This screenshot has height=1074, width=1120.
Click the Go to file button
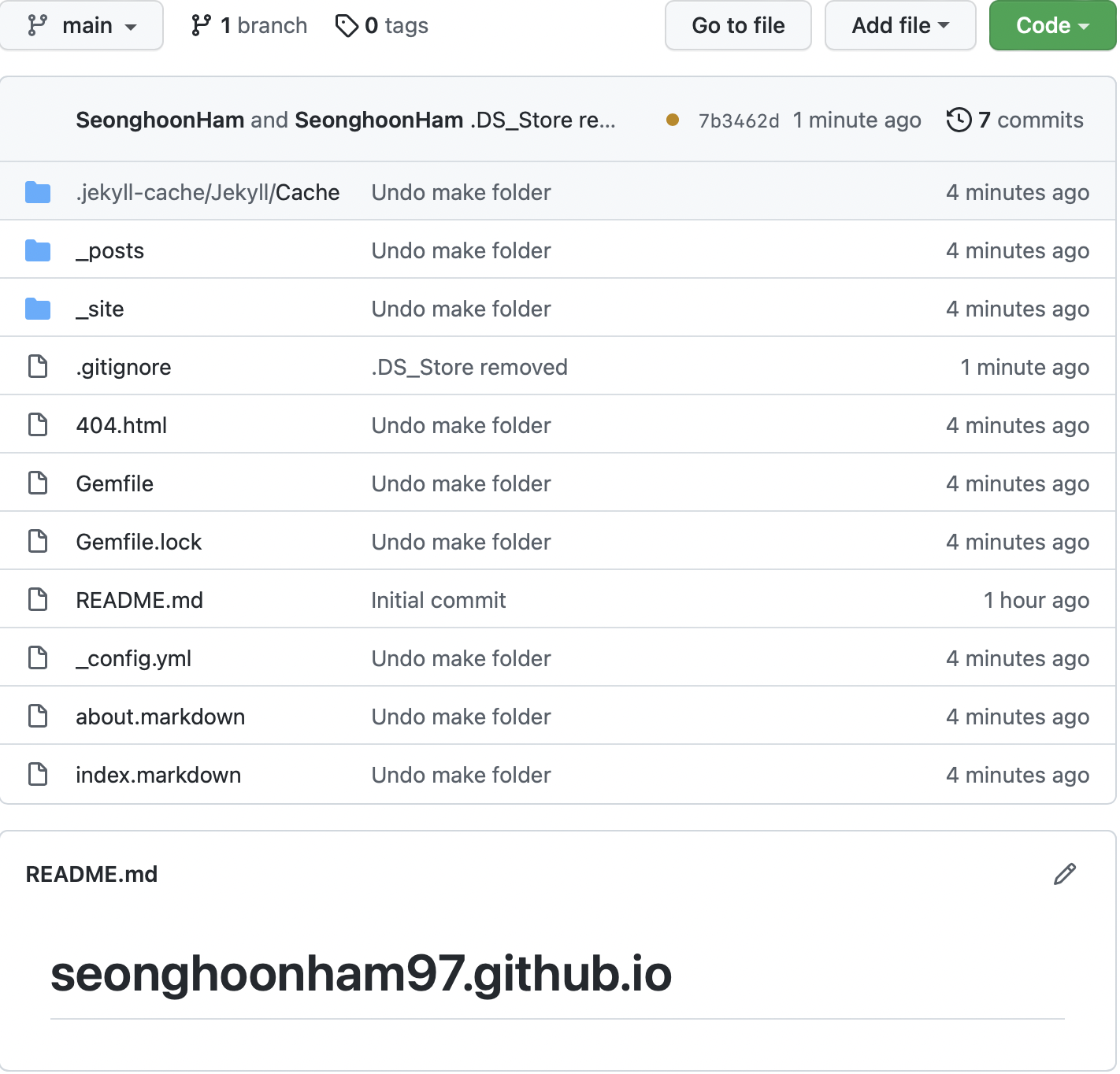(738, 25)
